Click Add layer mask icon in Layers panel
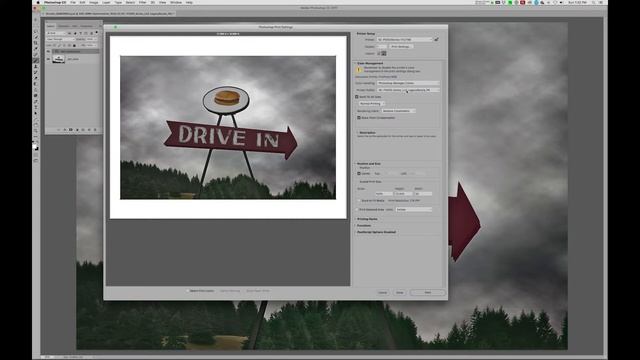 point(71,130)
